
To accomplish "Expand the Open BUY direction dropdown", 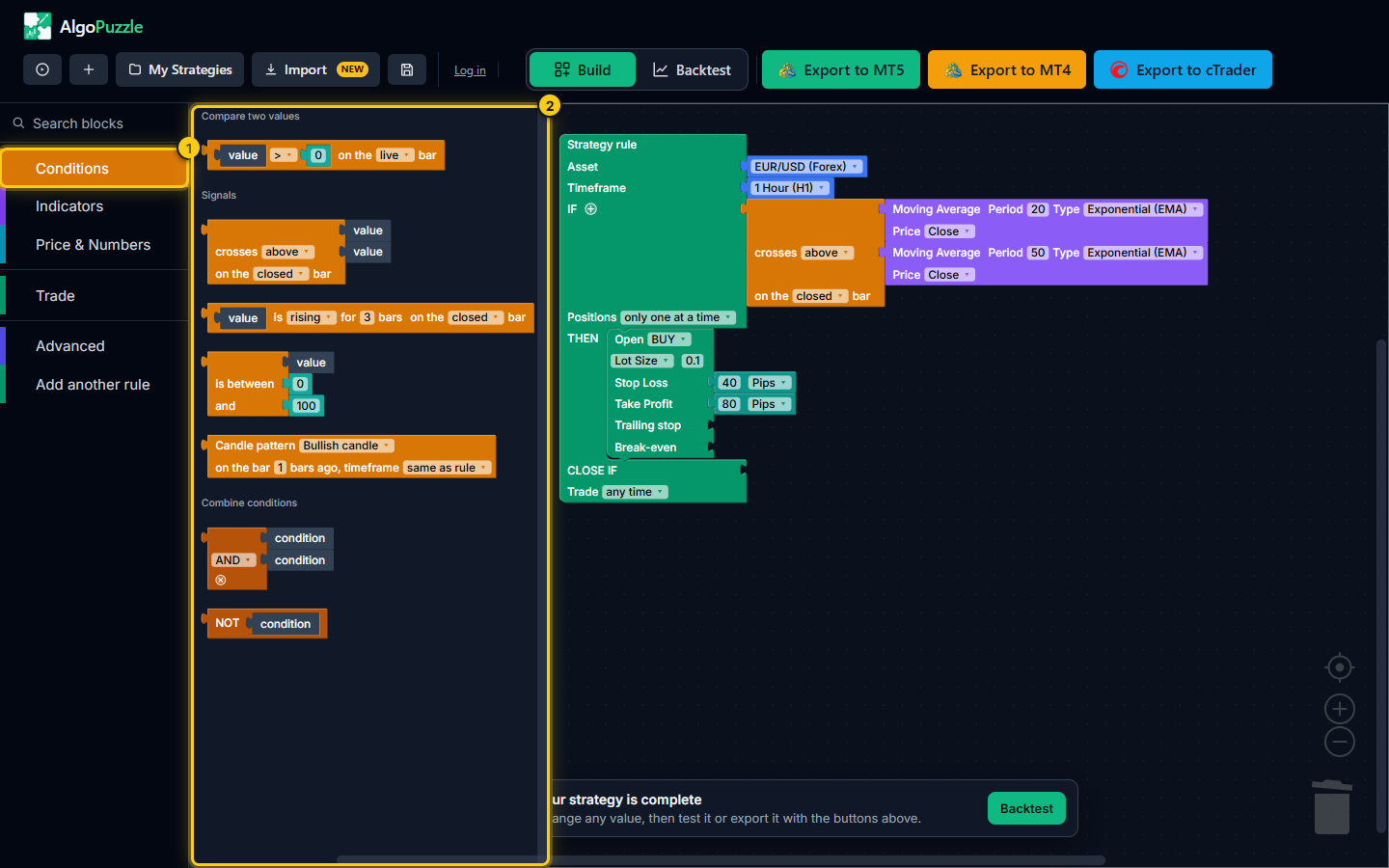I will click(669, 339).
